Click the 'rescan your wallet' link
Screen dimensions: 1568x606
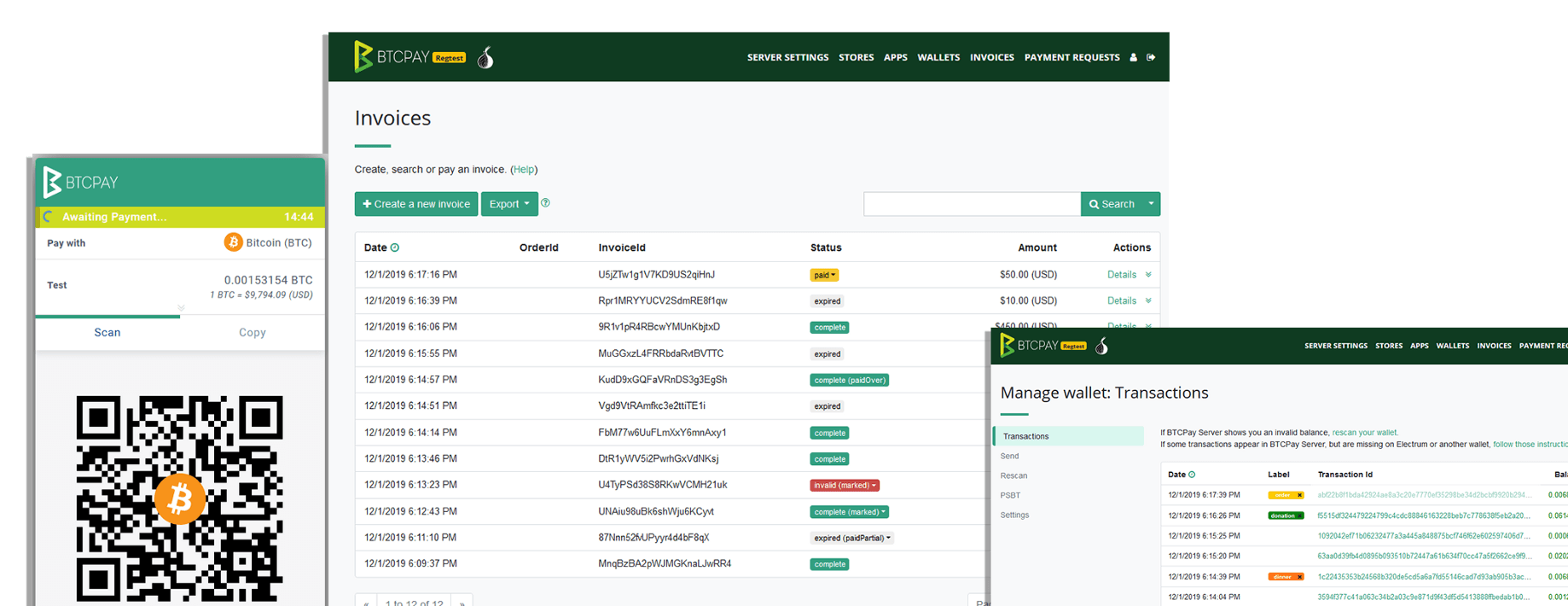[1364, 433]
